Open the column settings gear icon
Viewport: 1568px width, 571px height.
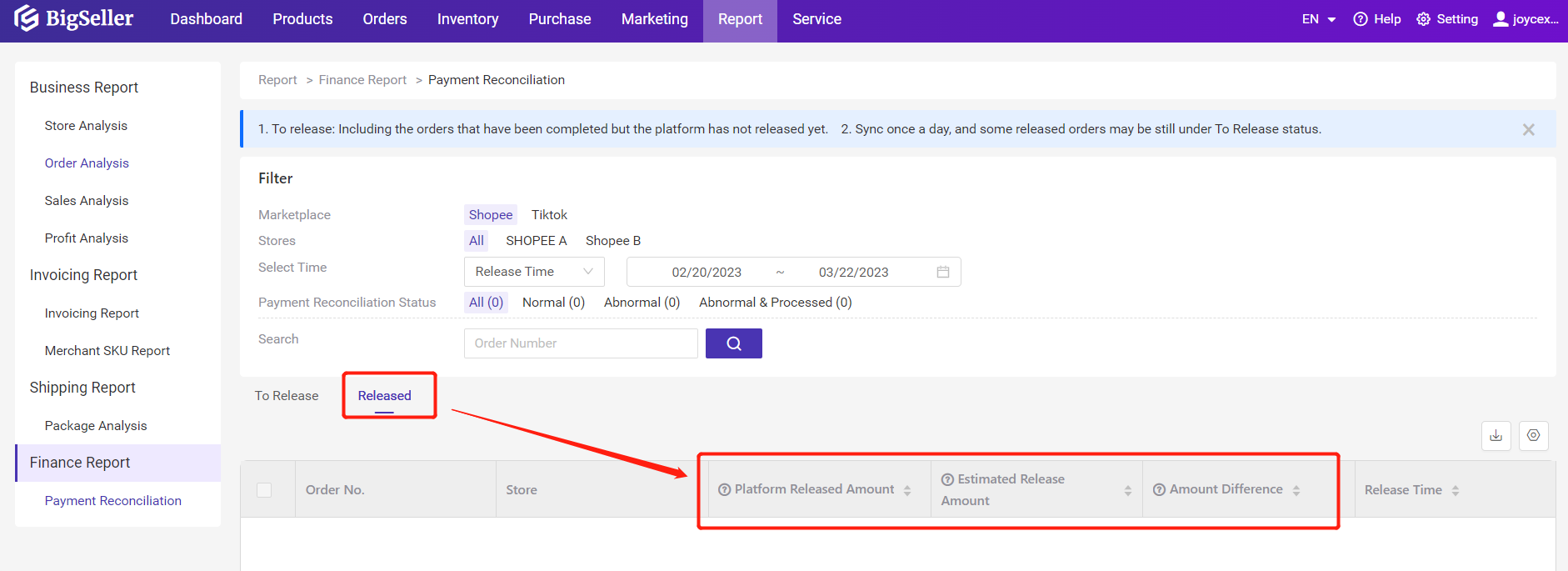point(1533,436)
